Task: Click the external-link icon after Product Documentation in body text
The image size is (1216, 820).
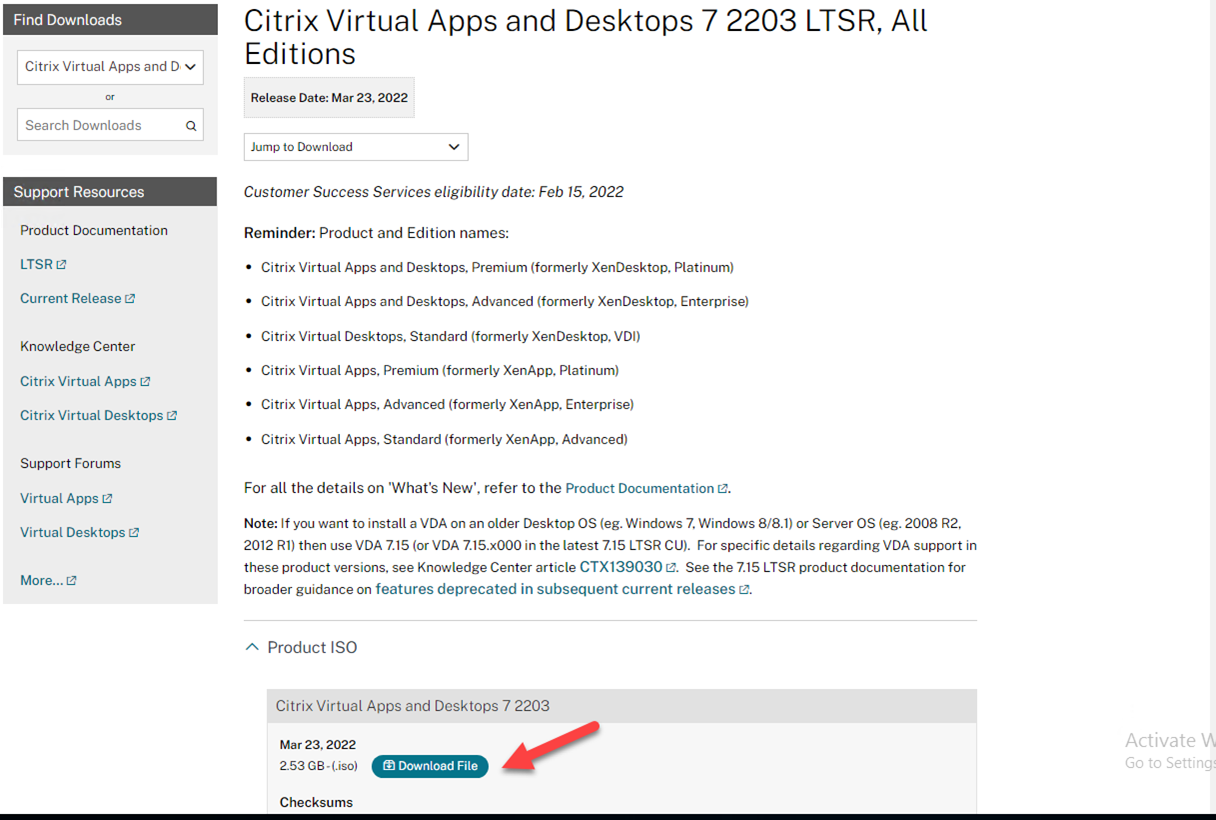Action: click(723, 489)
